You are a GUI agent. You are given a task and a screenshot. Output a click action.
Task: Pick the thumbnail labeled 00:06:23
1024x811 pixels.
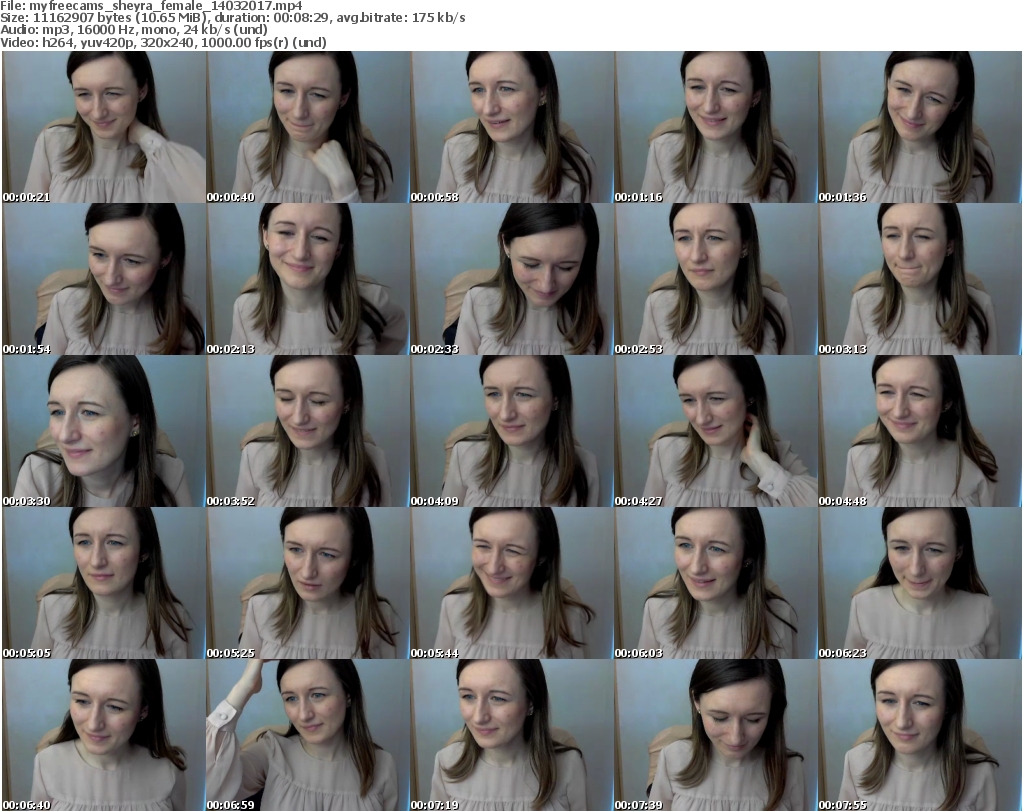pos(920,583)
